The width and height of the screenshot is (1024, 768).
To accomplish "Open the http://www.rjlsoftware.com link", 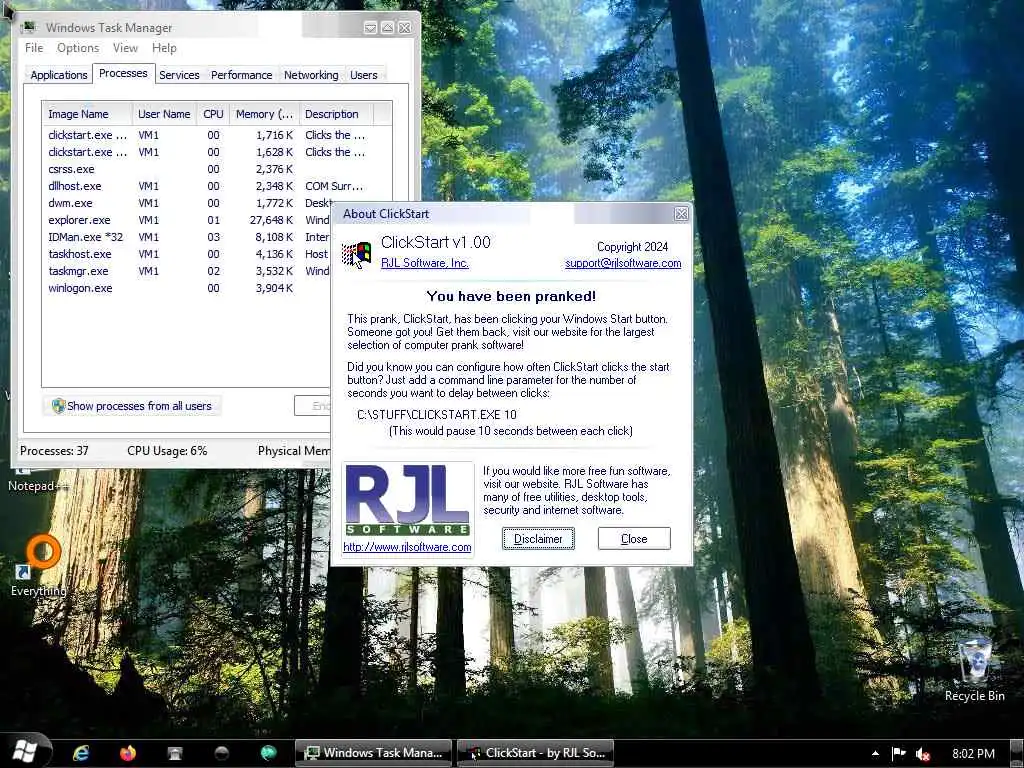I will coord(407,547).
